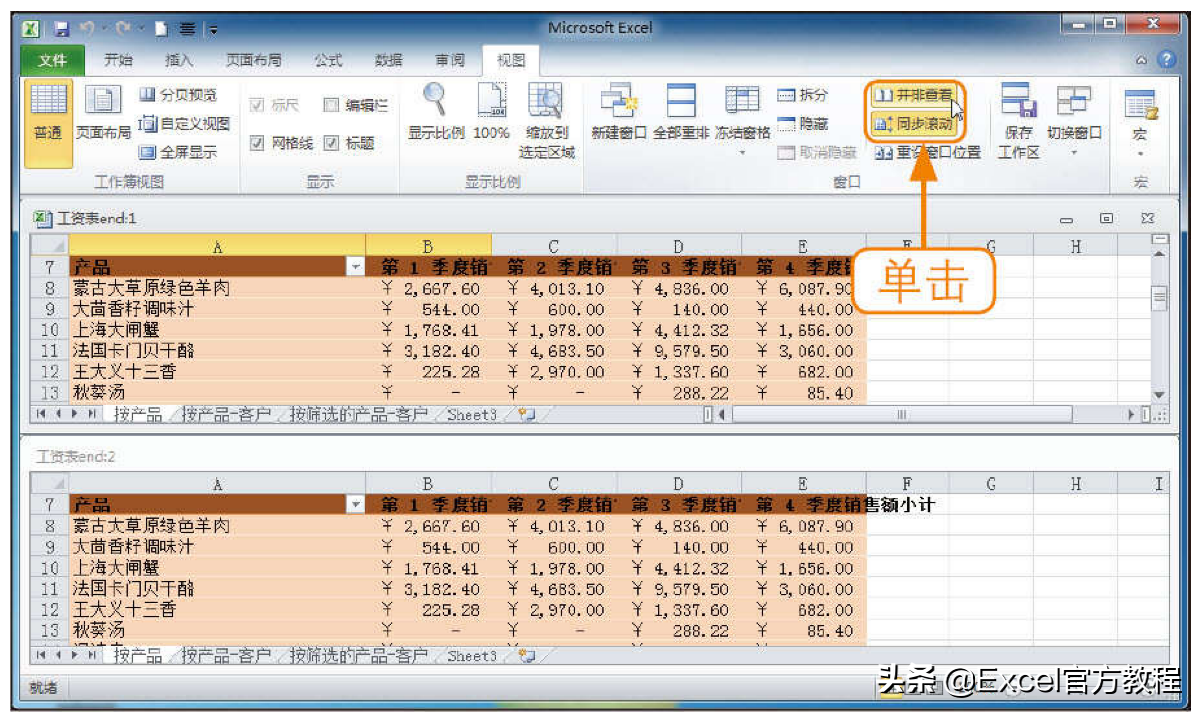Click horizontal scrollbar in top window
Viewport: 1202px width, 716px height.
coord(901,414)
